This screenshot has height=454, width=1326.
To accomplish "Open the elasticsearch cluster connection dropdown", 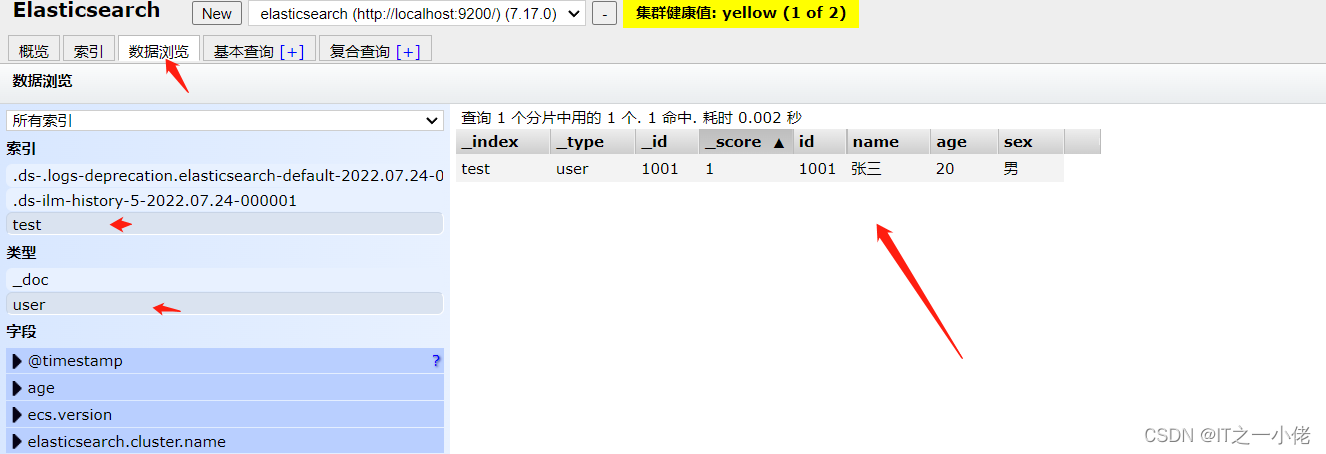I will (x=417, y=13).
